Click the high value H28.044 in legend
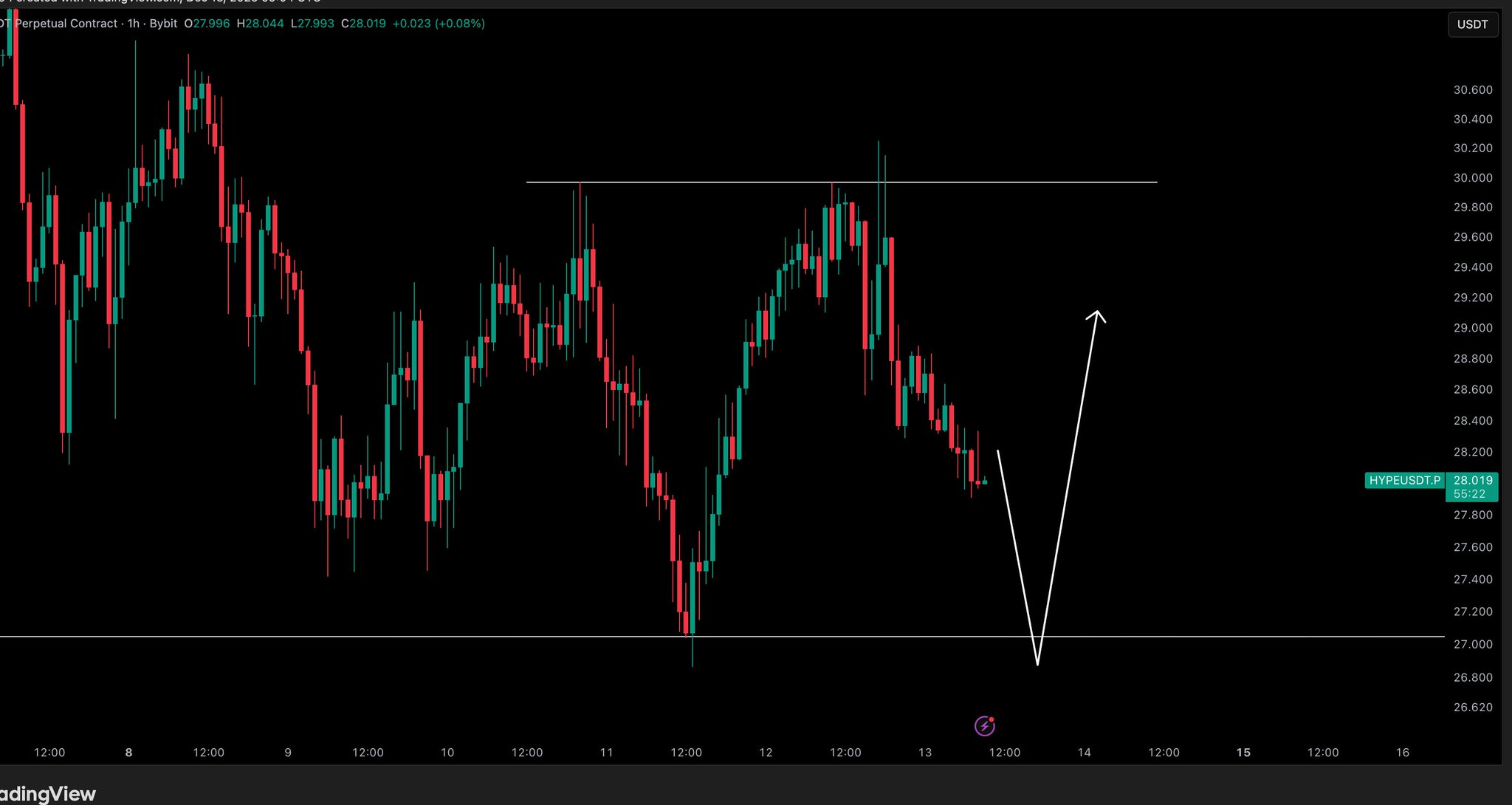 [260, 24]
